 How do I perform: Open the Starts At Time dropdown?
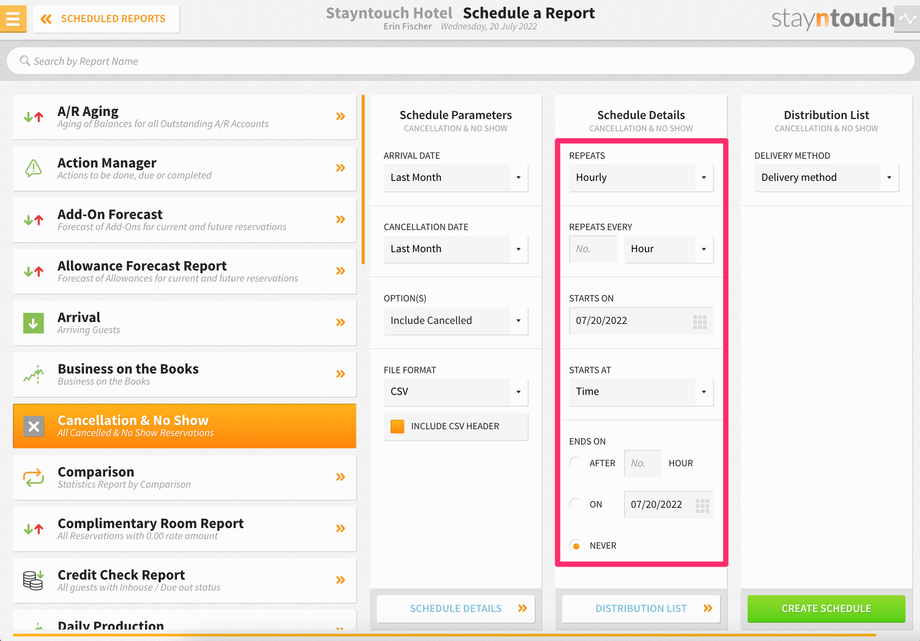coord(641,392)
